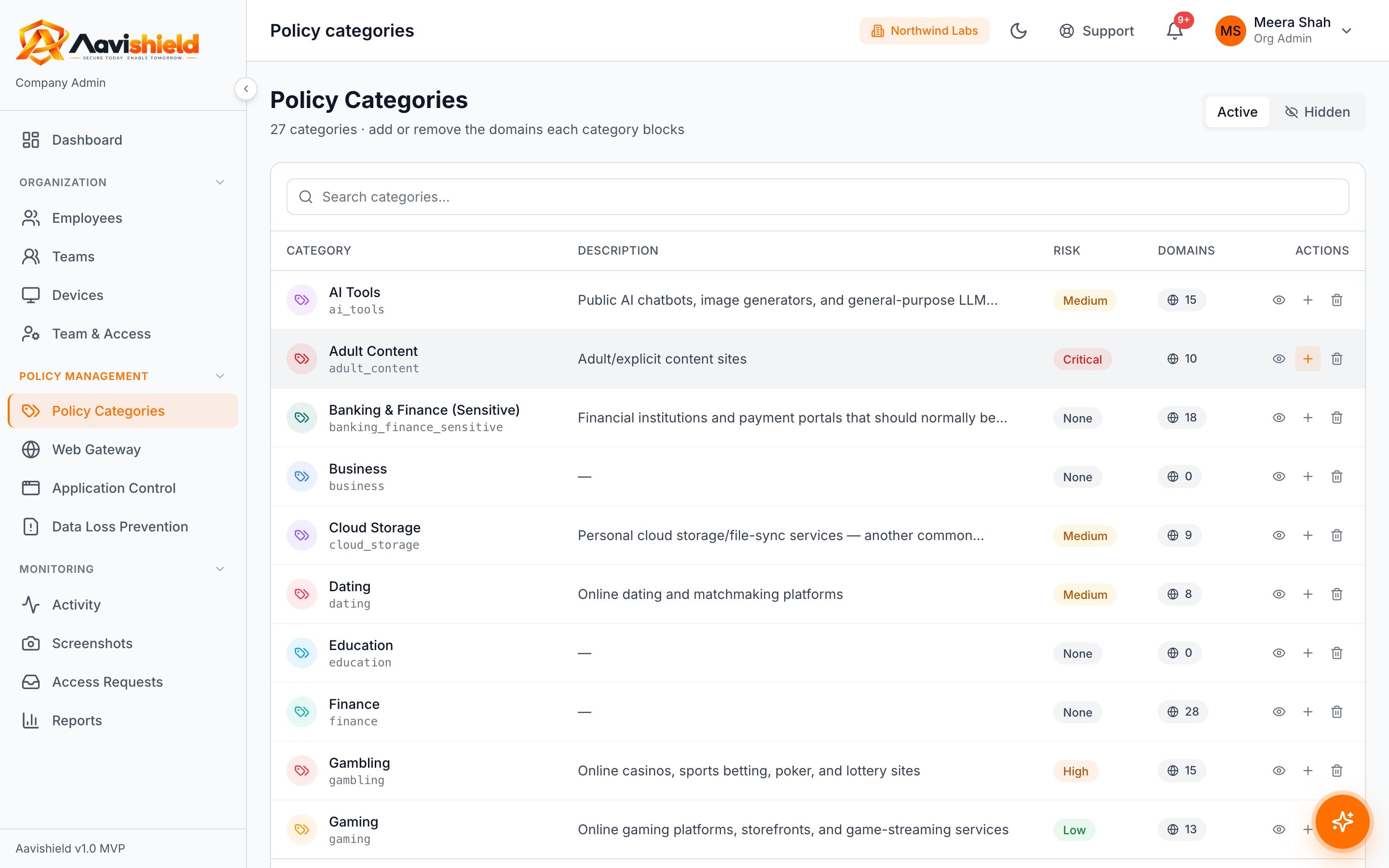
Task: Open the Northwind Labs organization switcher
Action: [x=924, y=30]
